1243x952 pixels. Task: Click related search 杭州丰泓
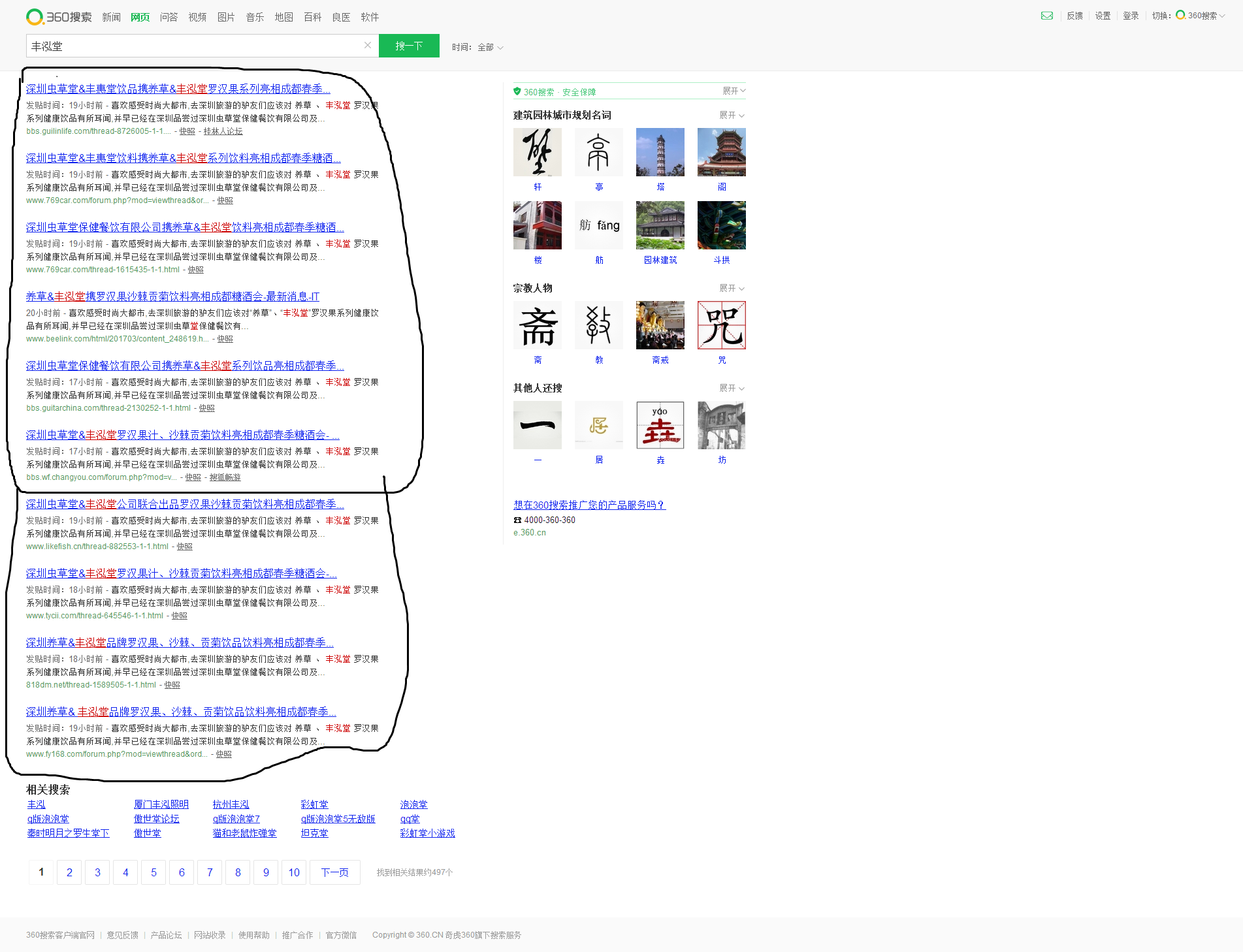(x=231, y=804)
